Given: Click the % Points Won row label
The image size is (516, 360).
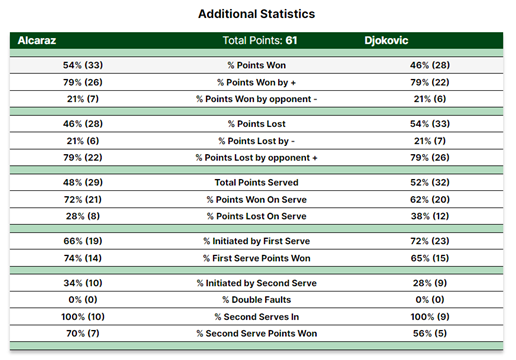Looking at the screenshot, I should click(x=256, y=65).
